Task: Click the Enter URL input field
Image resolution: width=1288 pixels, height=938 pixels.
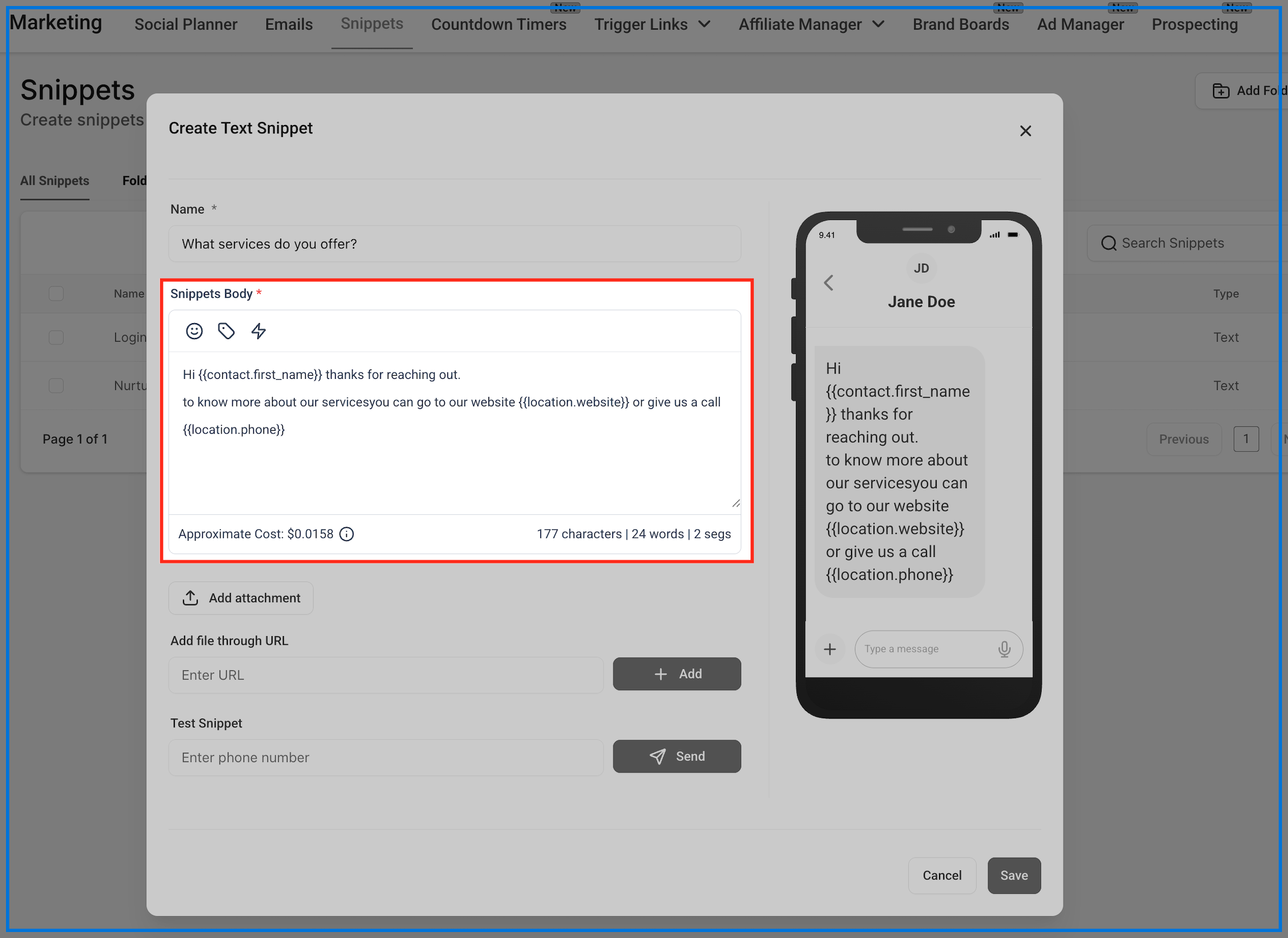Action: point(386,675)
